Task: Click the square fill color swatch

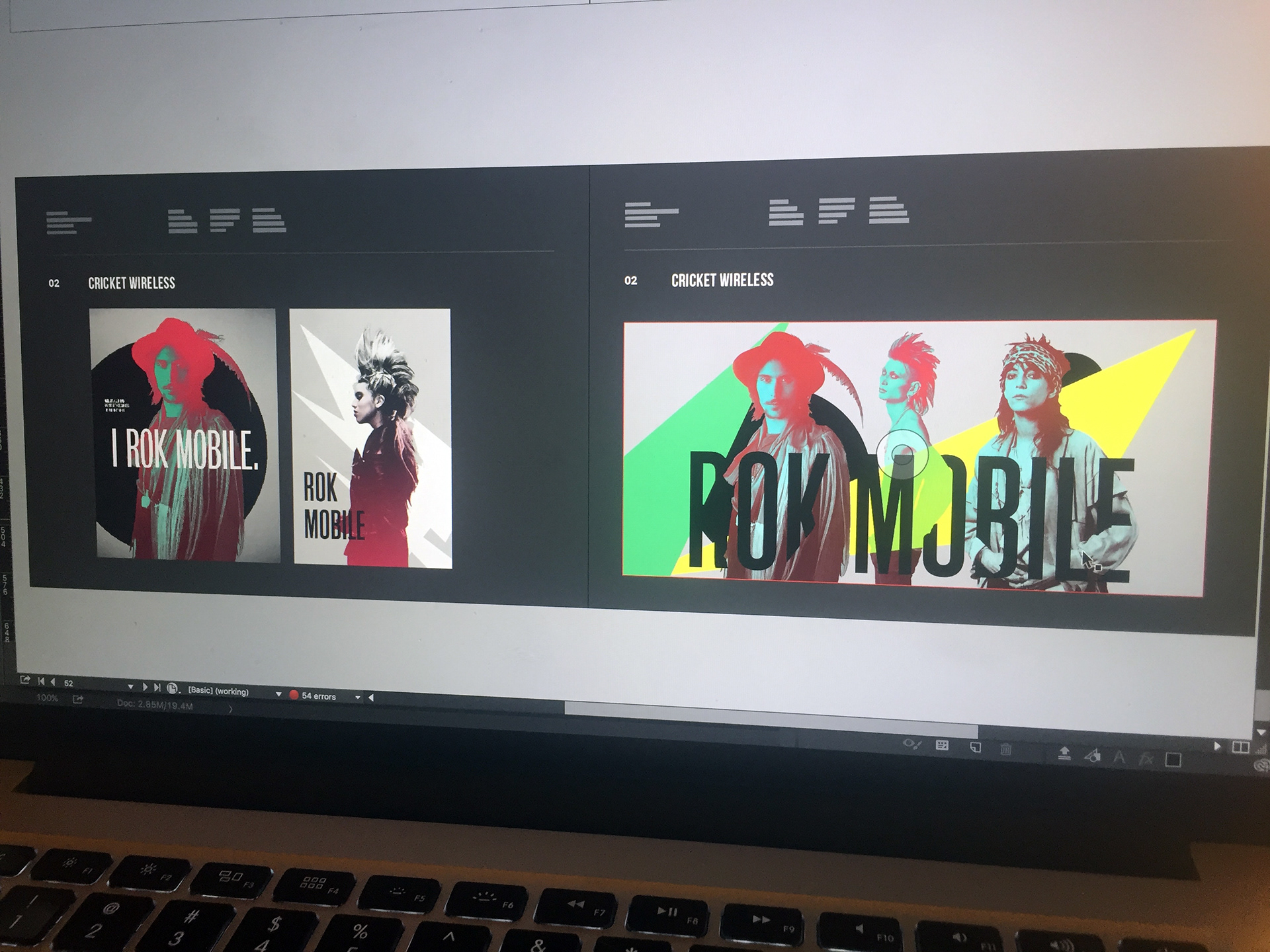Action: (1173, 760)
